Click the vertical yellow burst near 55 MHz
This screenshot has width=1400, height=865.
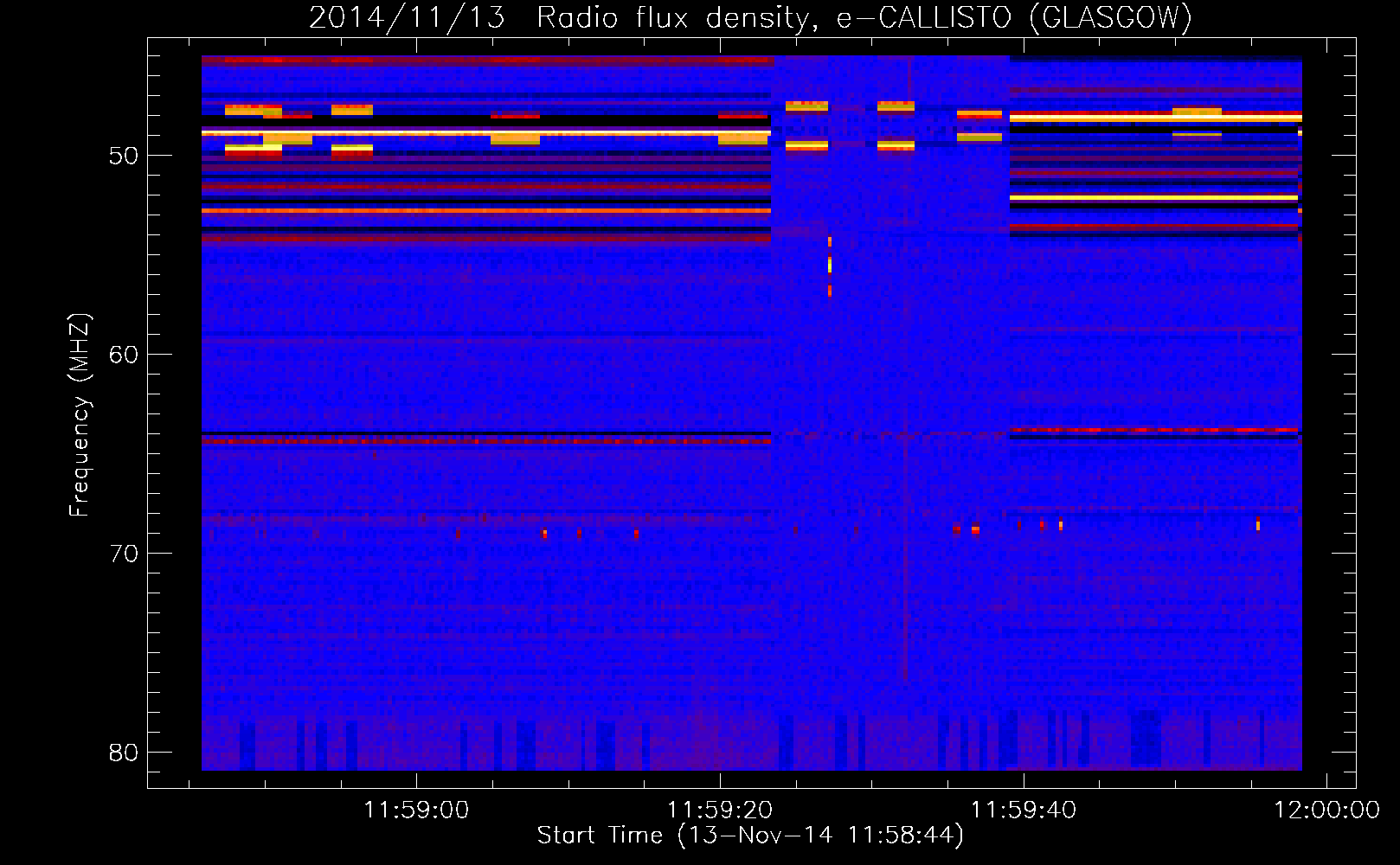tap(830, 266)
